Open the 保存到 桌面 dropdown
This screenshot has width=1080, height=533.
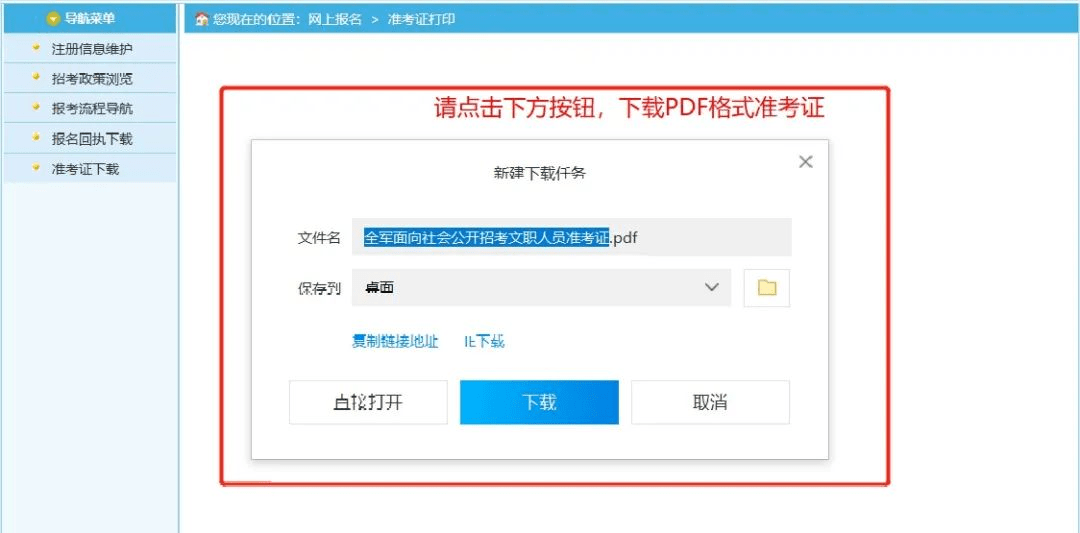[x=541, y=288]
